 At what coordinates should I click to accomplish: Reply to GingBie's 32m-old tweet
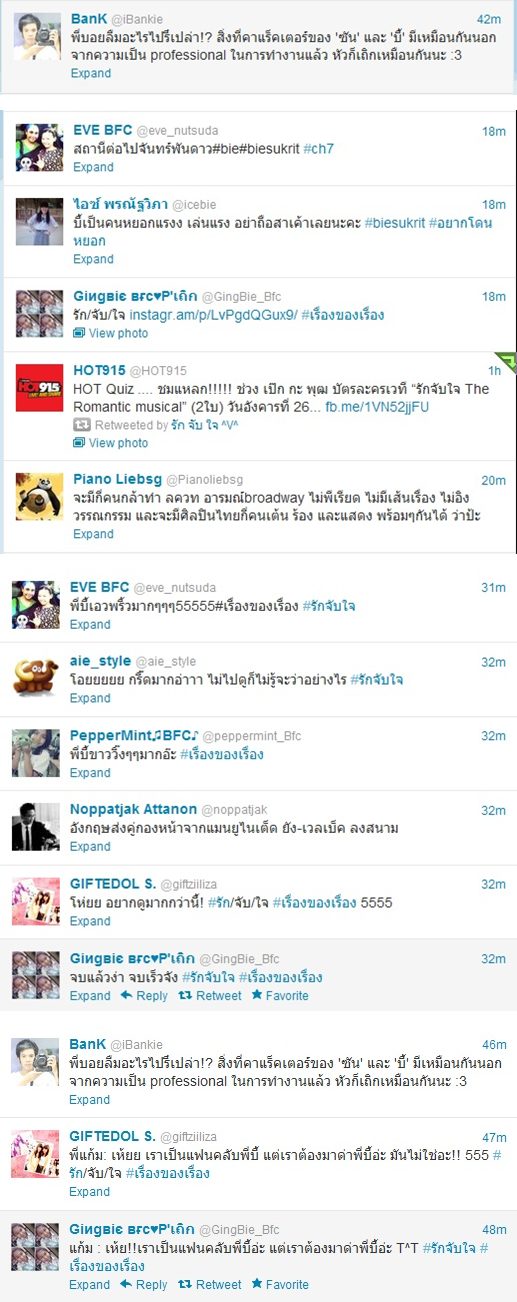[x=144, y=995]
